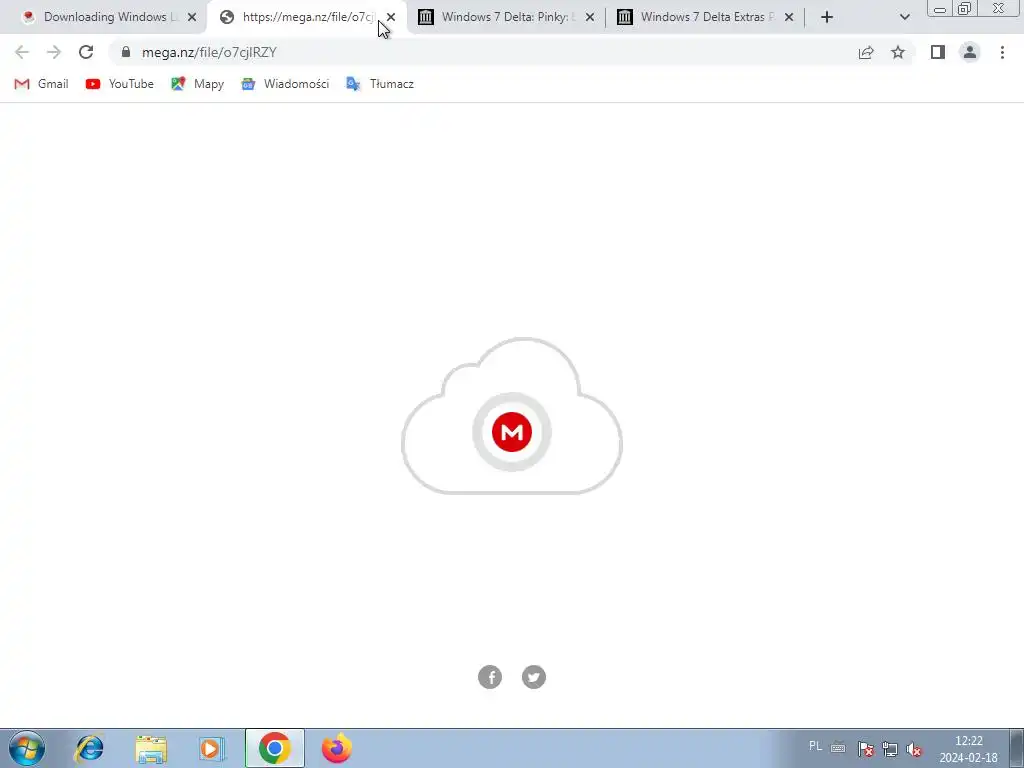Open the Mapy bookmark
The image size is (1024, 768).
(x=197, y=84)
